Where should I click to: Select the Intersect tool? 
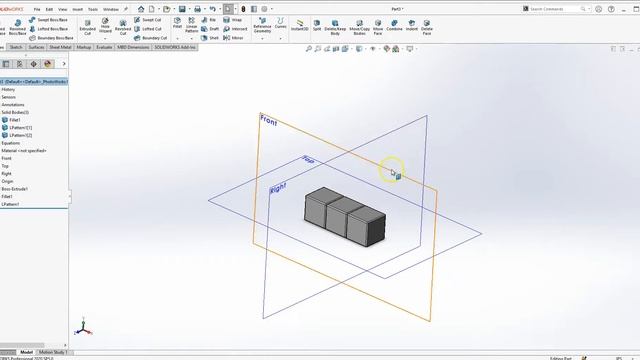pos(235,29)
